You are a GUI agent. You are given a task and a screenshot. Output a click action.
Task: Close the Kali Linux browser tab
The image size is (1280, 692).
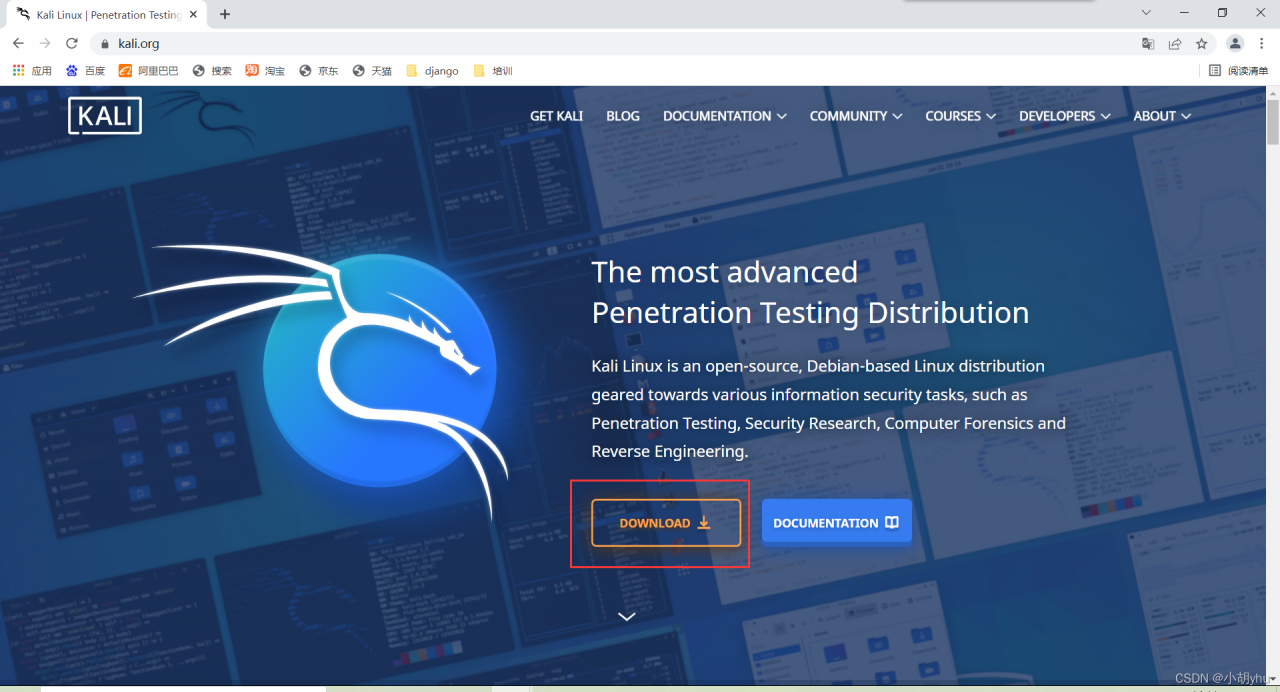pyautogui.click(x=193, y=15)
